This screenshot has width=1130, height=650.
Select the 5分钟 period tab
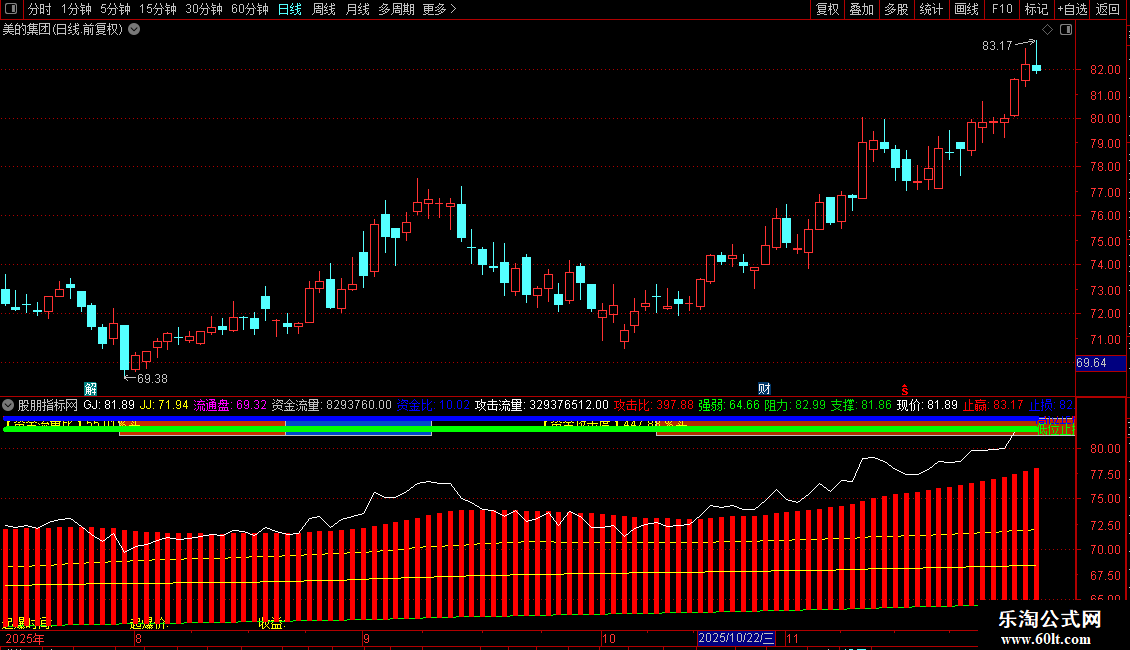tap(115, 9)
